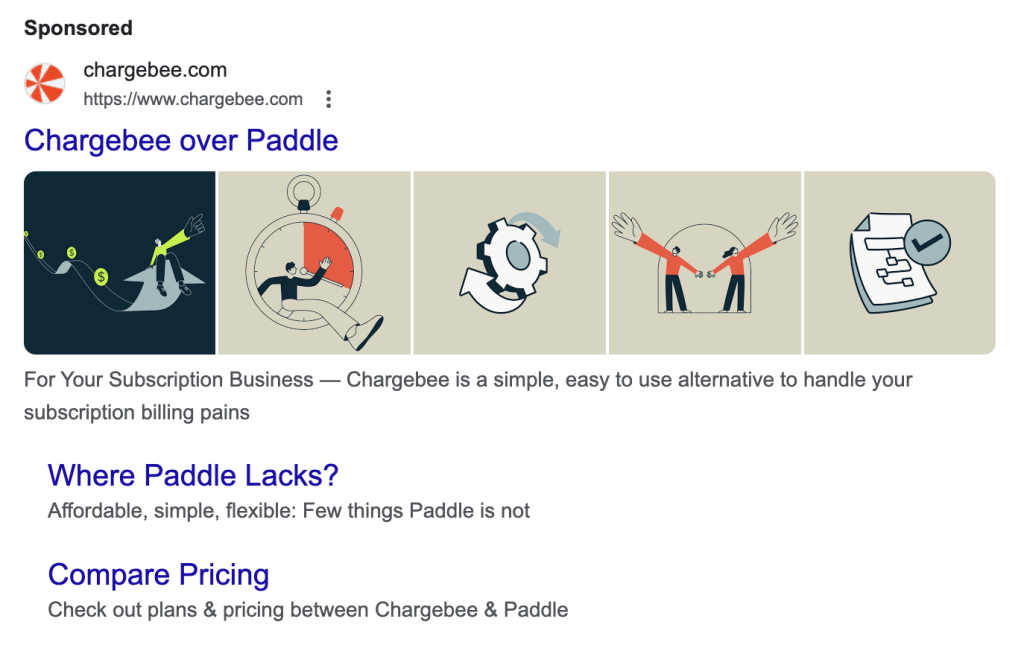The width and height of the screenshot is (1024, 651).
Task: Click the https://www.chargebee.com URL text
Action: pos(193,99)
